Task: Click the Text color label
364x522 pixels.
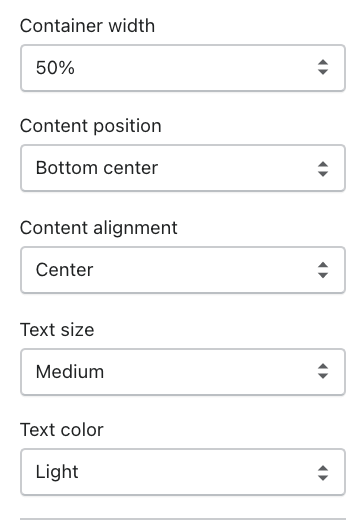Action: click(x=62, y=430)
